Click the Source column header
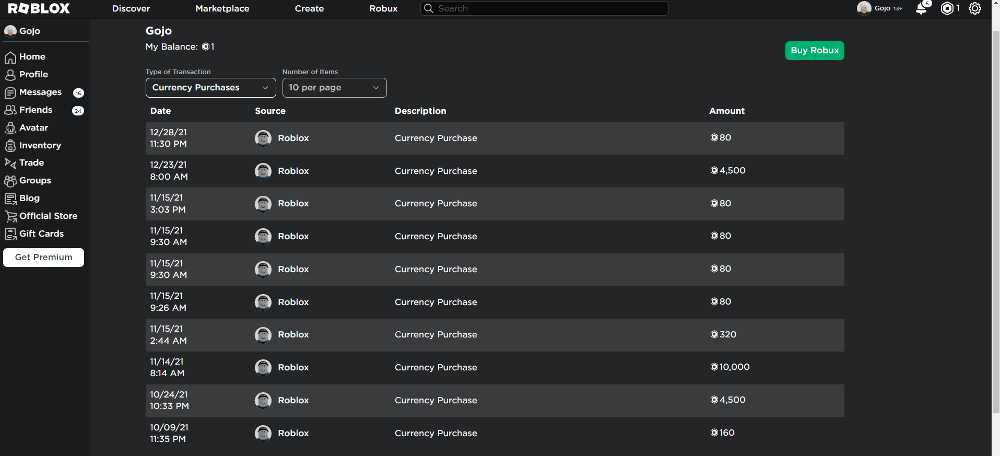1000x456 pixels. click(x=270, y=111)
